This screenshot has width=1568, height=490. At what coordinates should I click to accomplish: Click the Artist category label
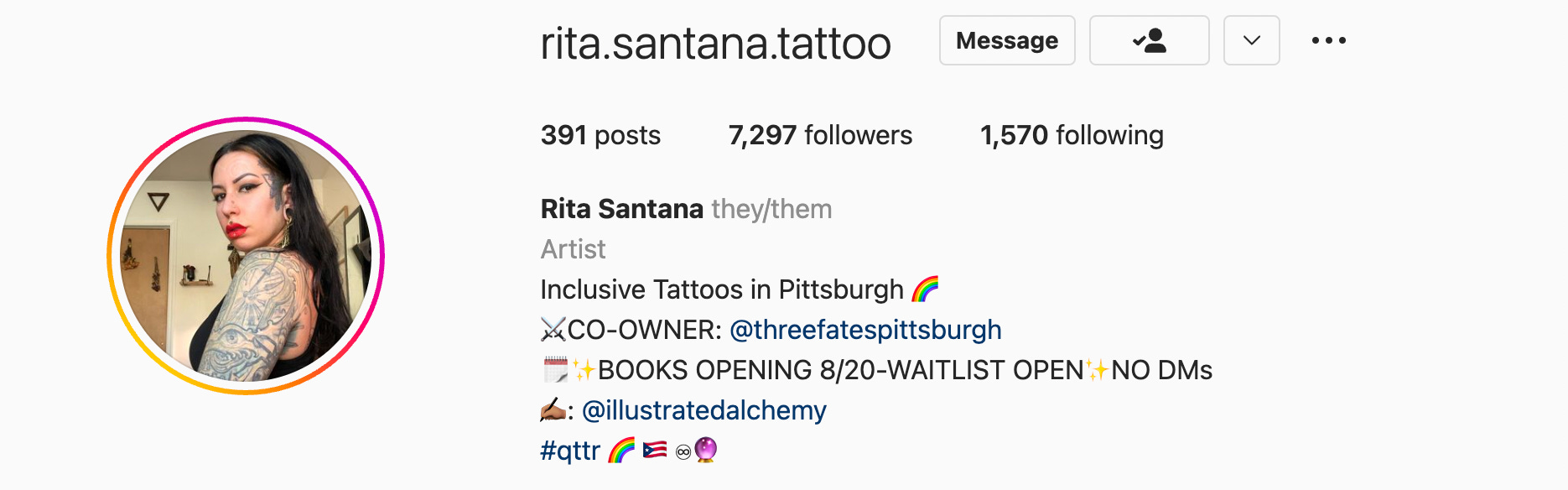tap(573, 249)
